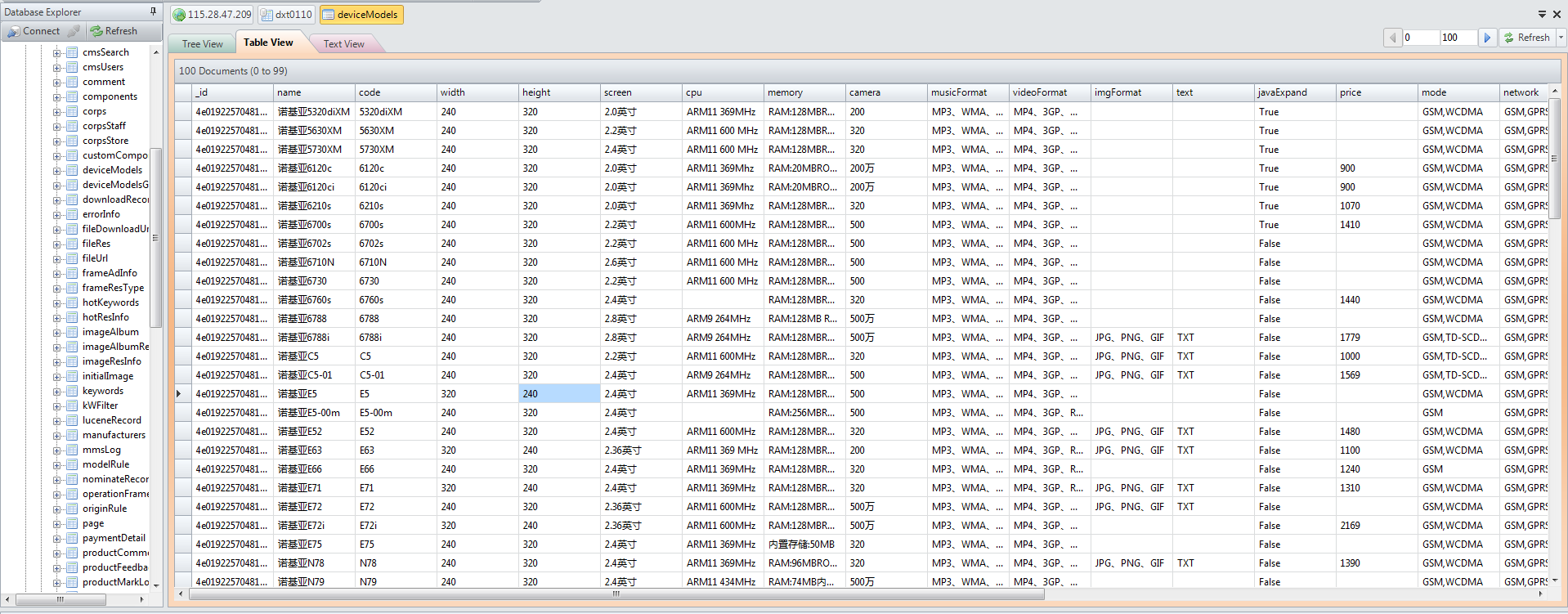Click the name column header

tap(314, 92)
